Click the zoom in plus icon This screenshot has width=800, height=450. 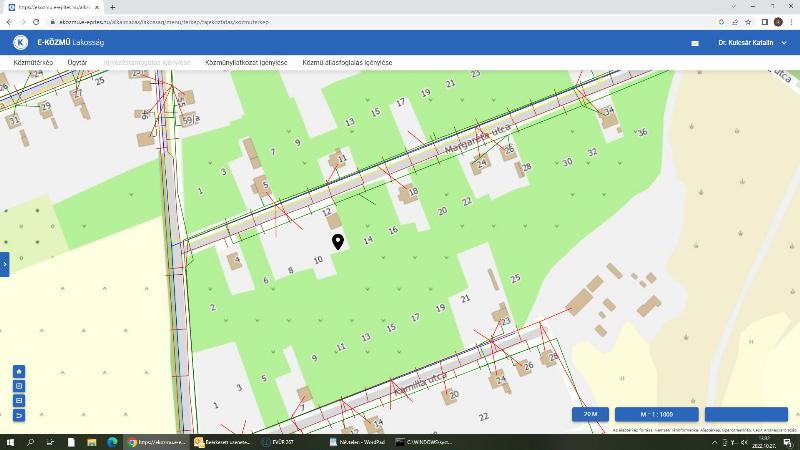(x=19, y=385)
